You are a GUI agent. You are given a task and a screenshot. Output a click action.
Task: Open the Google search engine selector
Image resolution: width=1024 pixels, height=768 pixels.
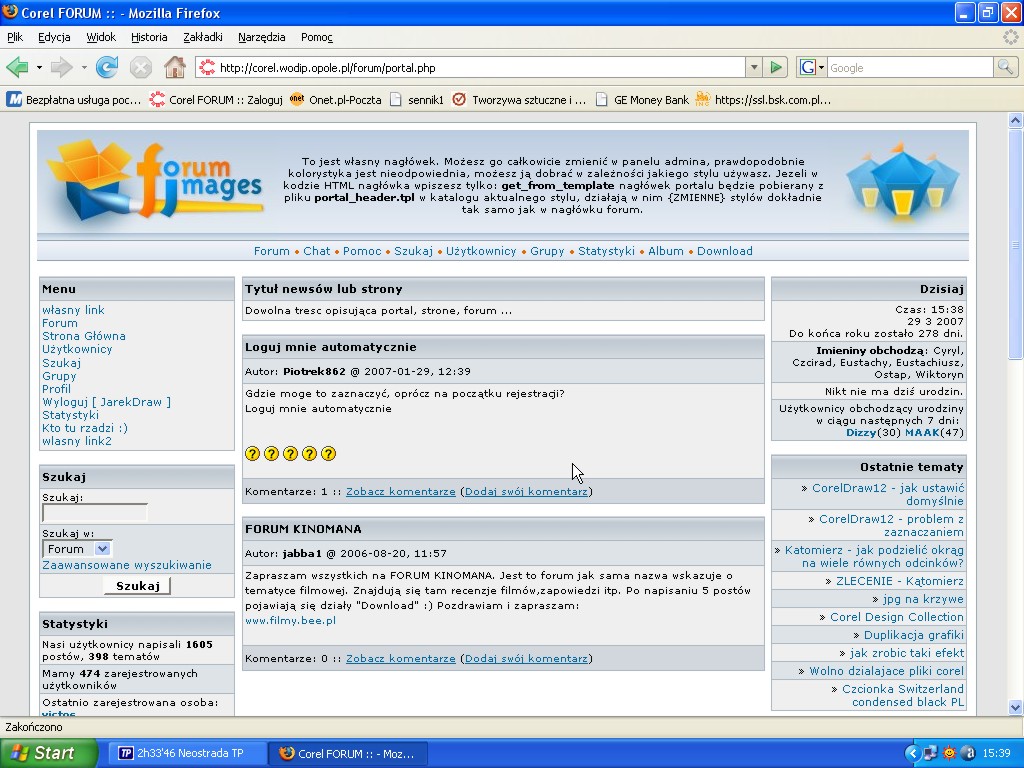pyautogui.click(x=812, y=67)
